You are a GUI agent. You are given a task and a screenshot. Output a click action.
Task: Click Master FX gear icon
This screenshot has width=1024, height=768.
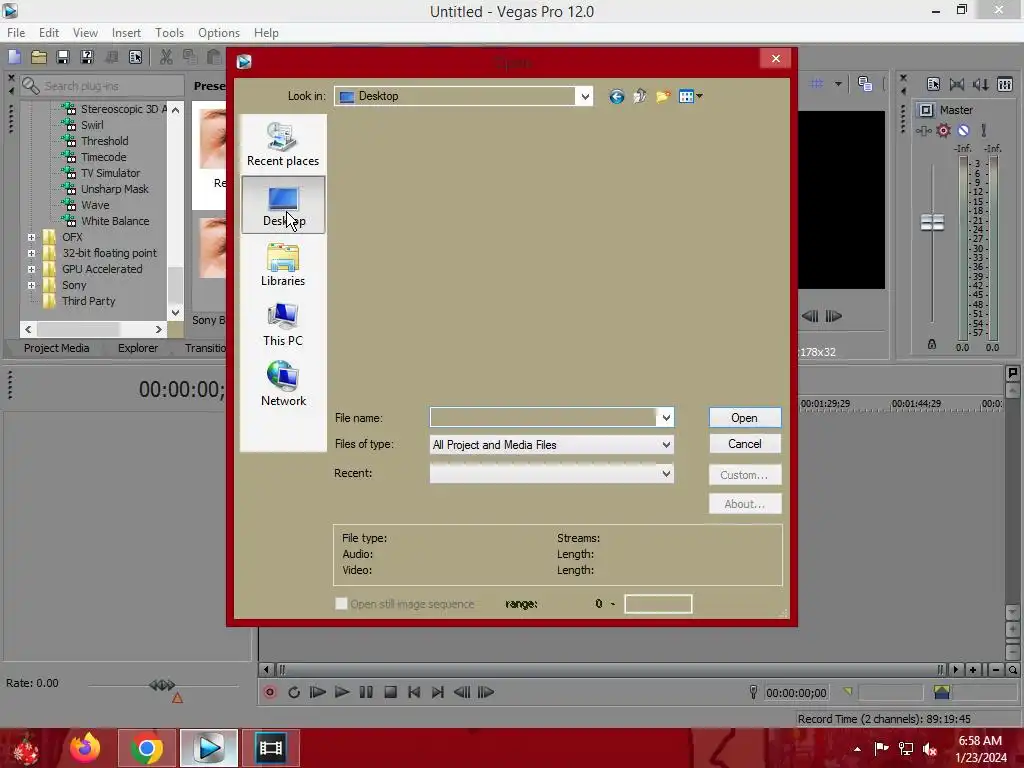coord(944,131)
